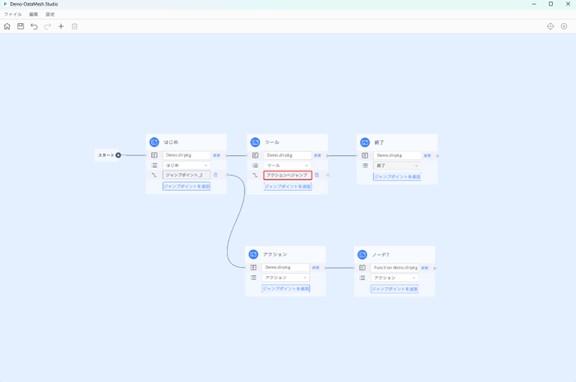Click change link beside Demo.dirpkg in アクション node
The width and height of the screenshot is (576, 382).
316,267
